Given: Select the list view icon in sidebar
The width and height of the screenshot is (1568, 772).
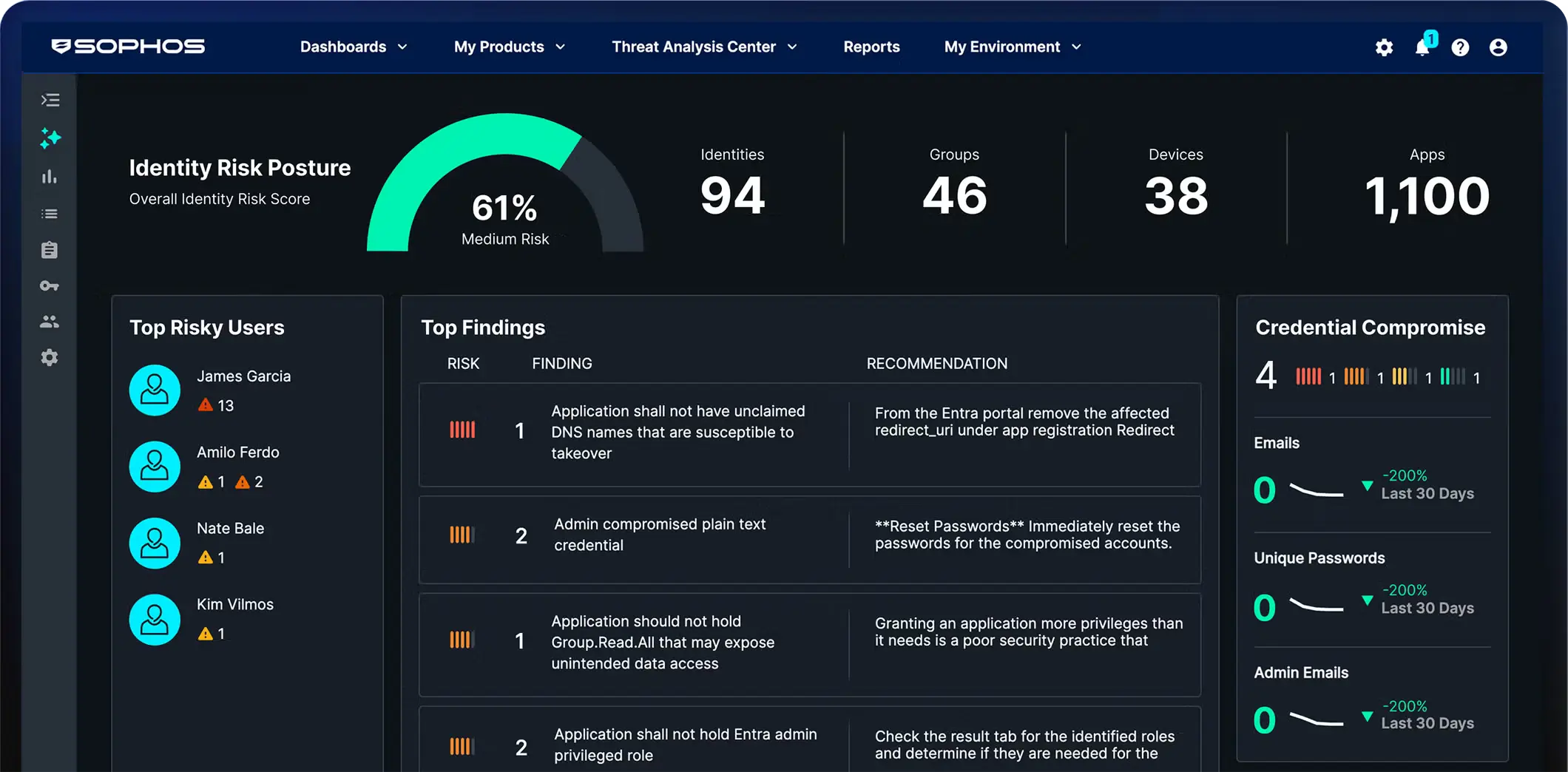Looking at the screenshot, I should pyautogui.click(x=50, y=213).
